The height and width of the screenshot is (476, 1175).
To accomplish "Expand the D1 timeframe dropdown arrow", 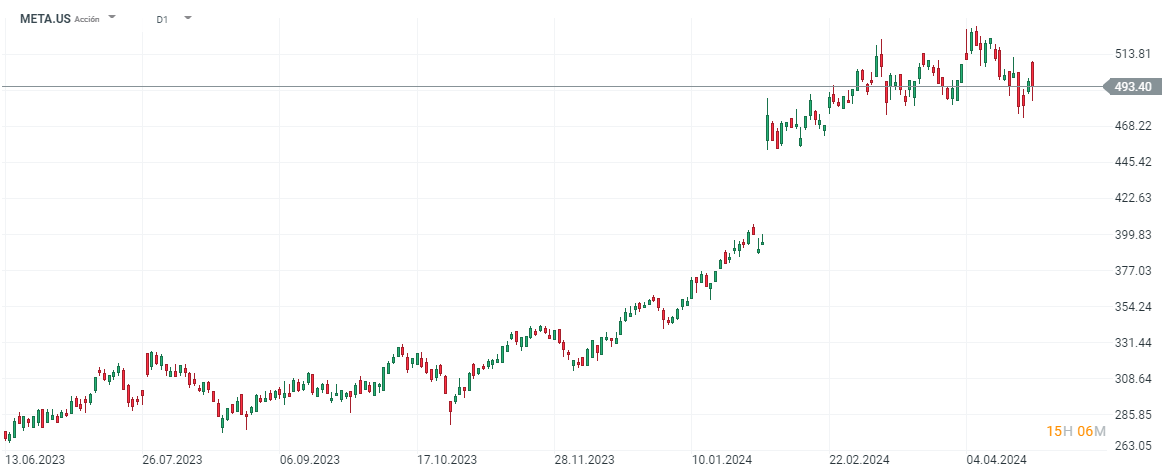I will 188,18.
